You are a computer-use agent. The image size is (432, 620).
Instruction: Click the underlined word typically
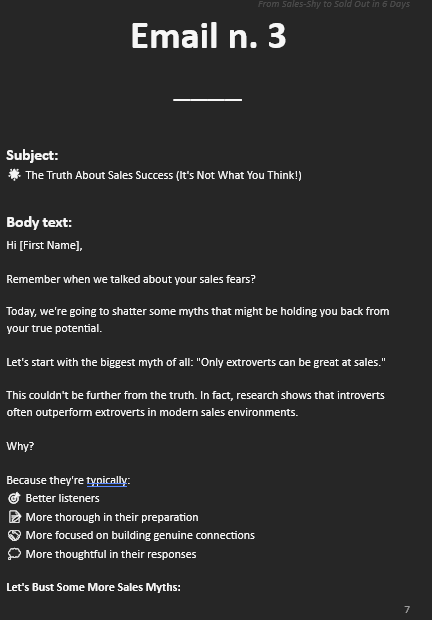107,480
